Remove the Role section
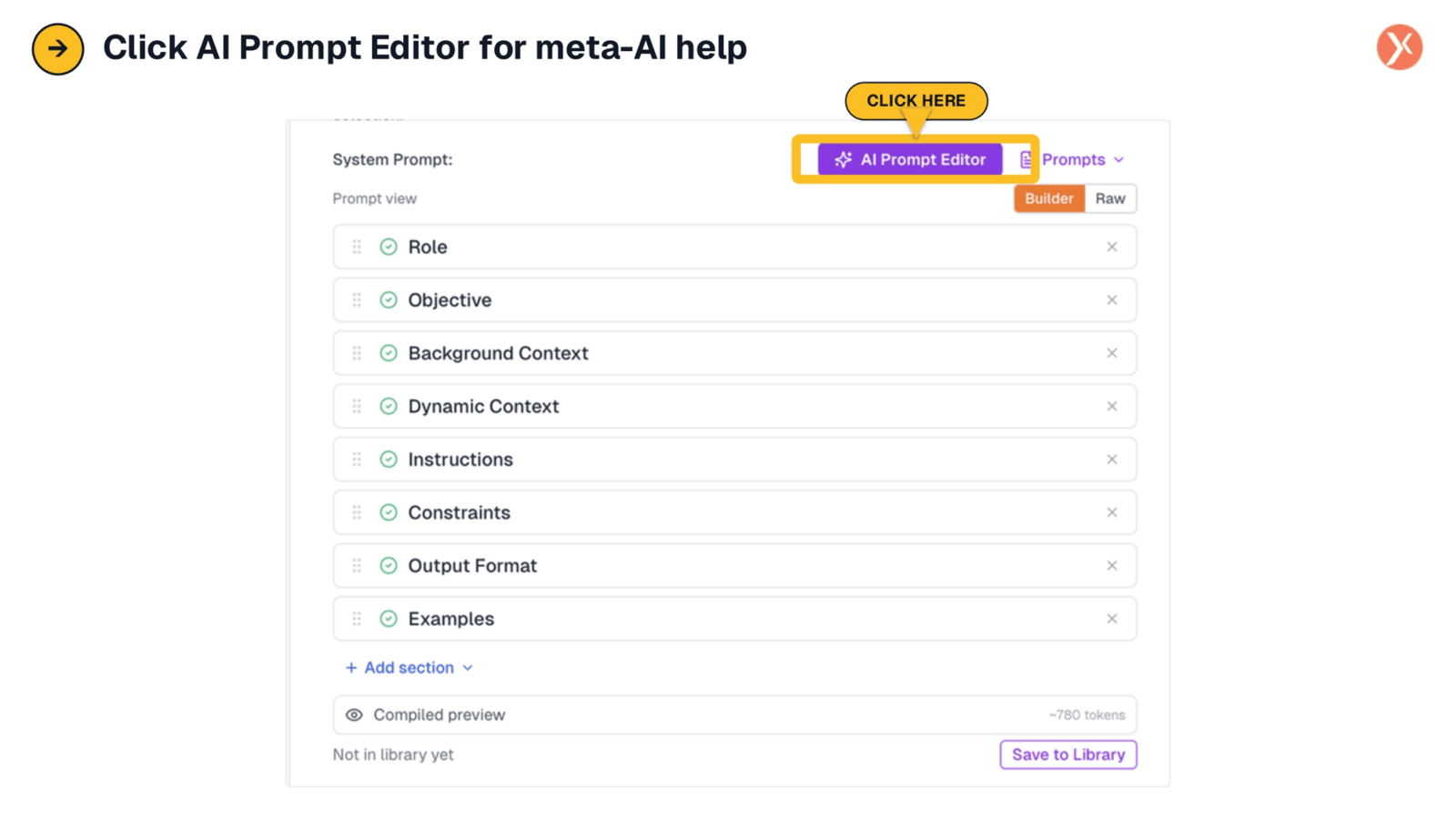The height and width of the screenshot is (819, 1456). (1112, 247)
